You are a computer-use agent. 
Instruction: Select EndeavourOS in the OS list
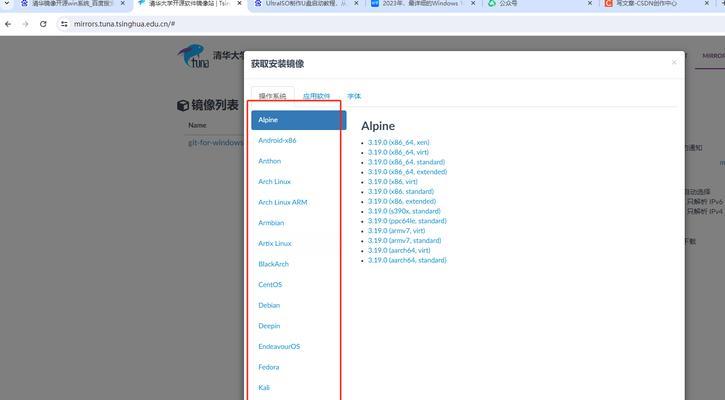[279, 346]
